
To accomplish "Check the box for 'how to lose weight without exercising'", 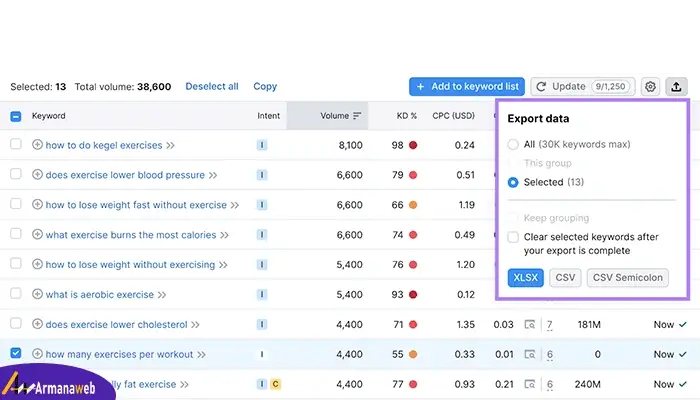I will (x=16, y=263).
